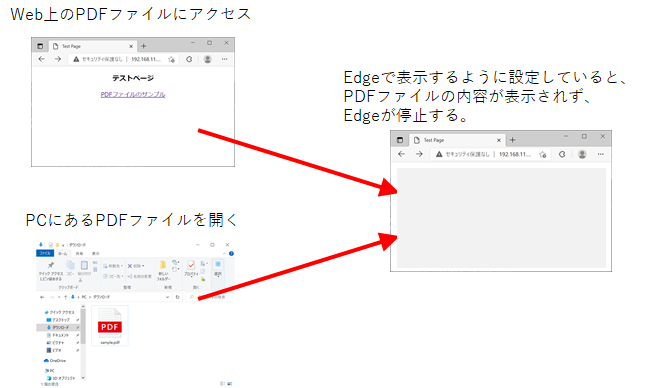This screenshot has width=646, height=388.
Task: Select ダウンロード in Explorer sidebar
Action: click(x=58, y=327)
